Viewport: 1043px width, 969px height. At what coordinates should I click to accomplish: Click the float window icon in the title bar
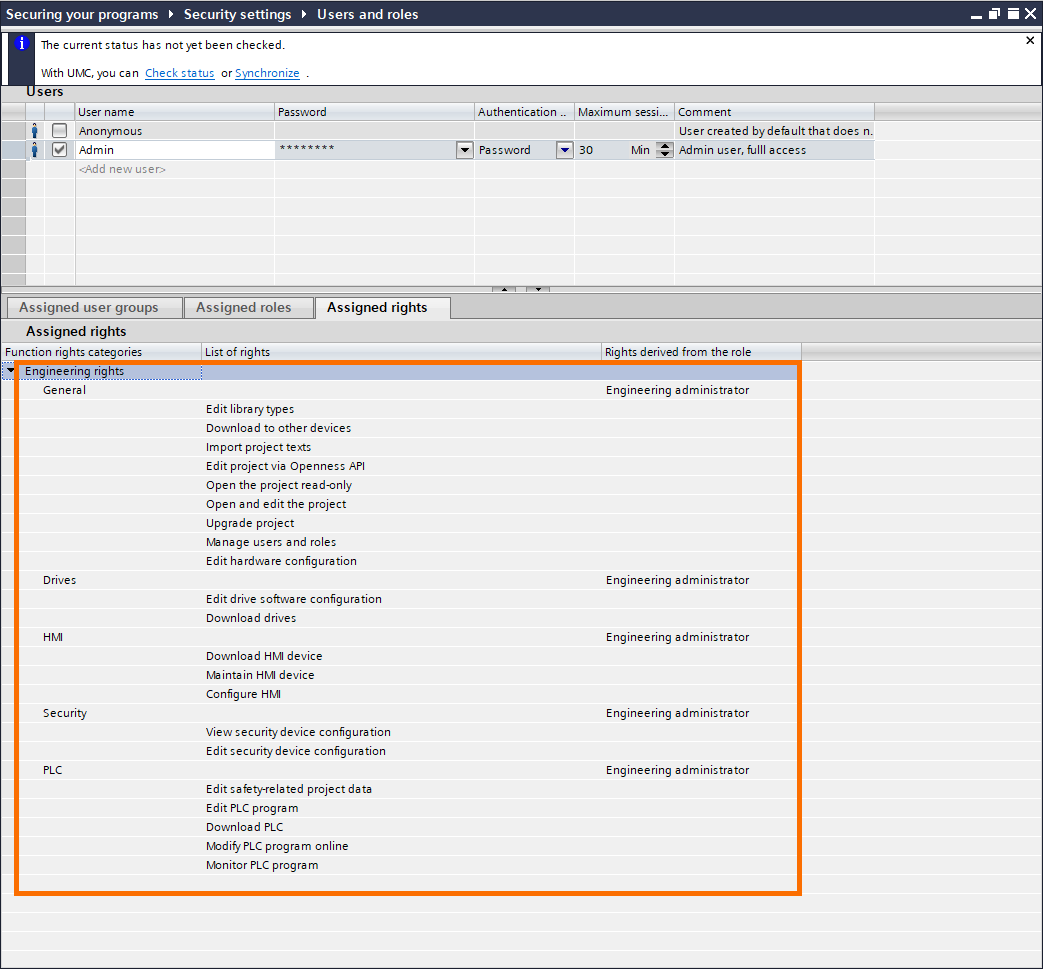[992, 13]
